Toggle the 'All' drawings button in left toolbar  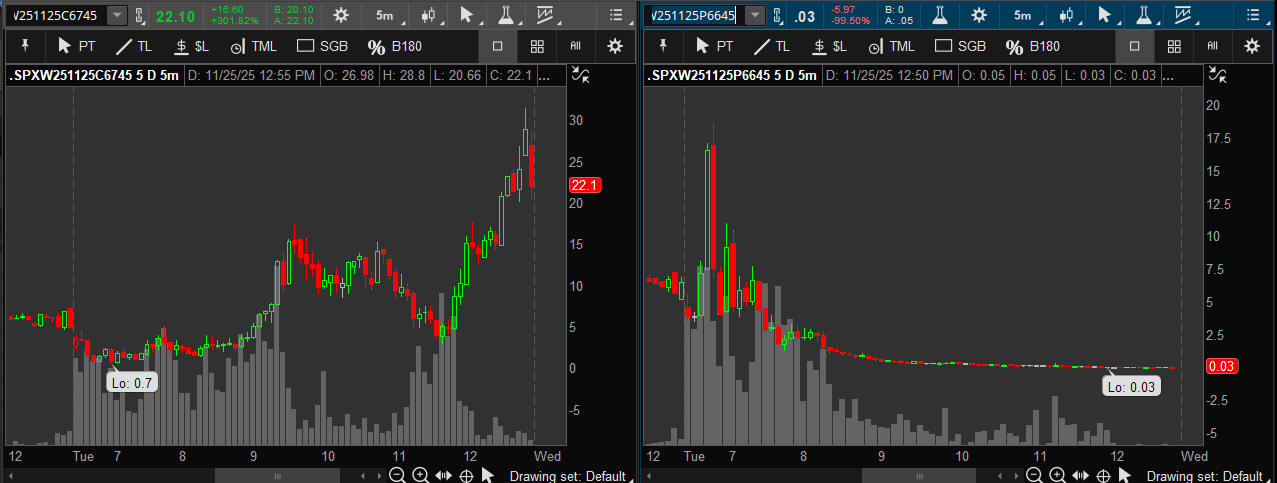point(576,46)
